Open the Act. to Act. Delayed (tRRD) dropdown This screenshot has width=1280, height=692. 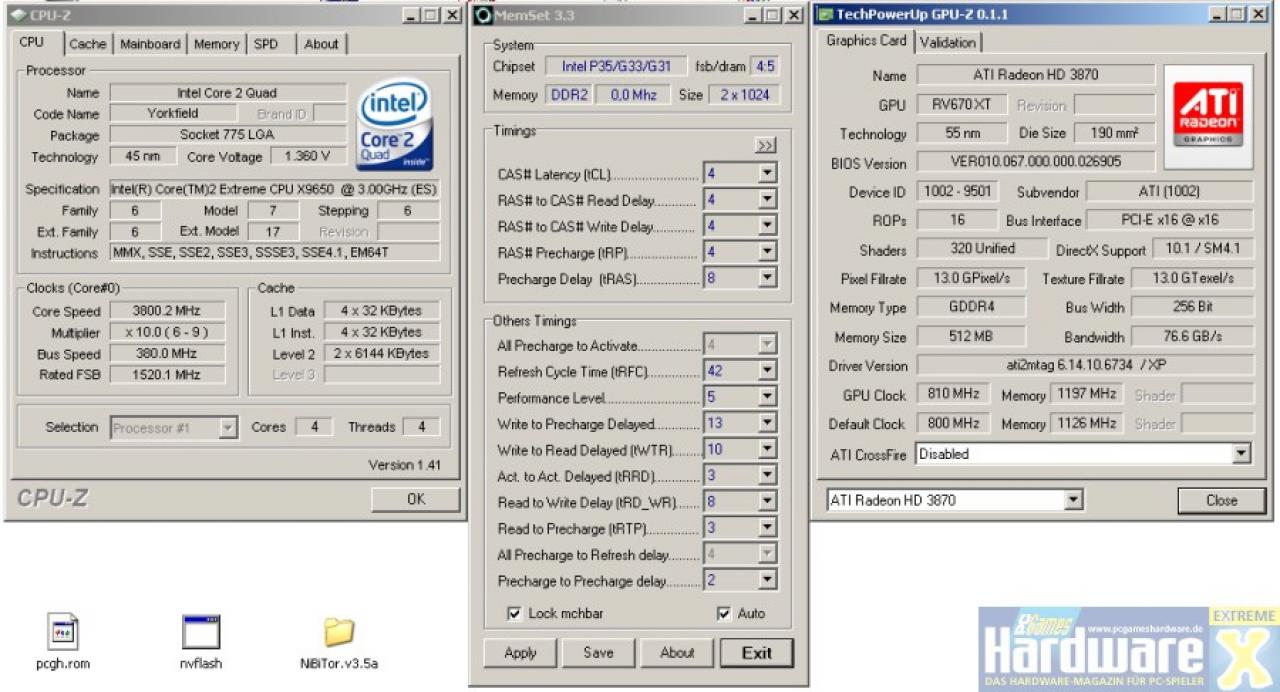click(767, 475)
